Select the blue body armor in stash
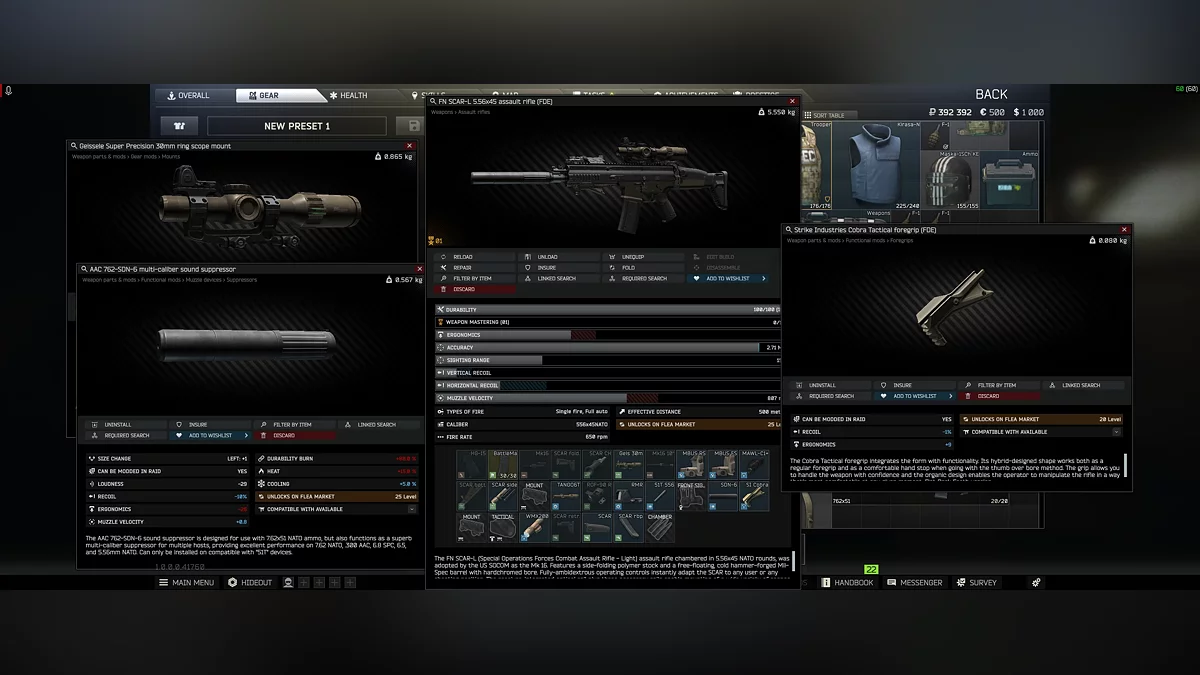The height and width of the screenshot is (675, 1200). tap(875, 165)
